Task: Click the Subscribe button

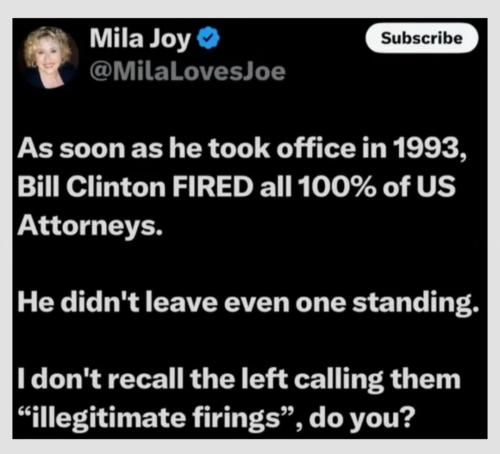Action: (x=422, y=38)
